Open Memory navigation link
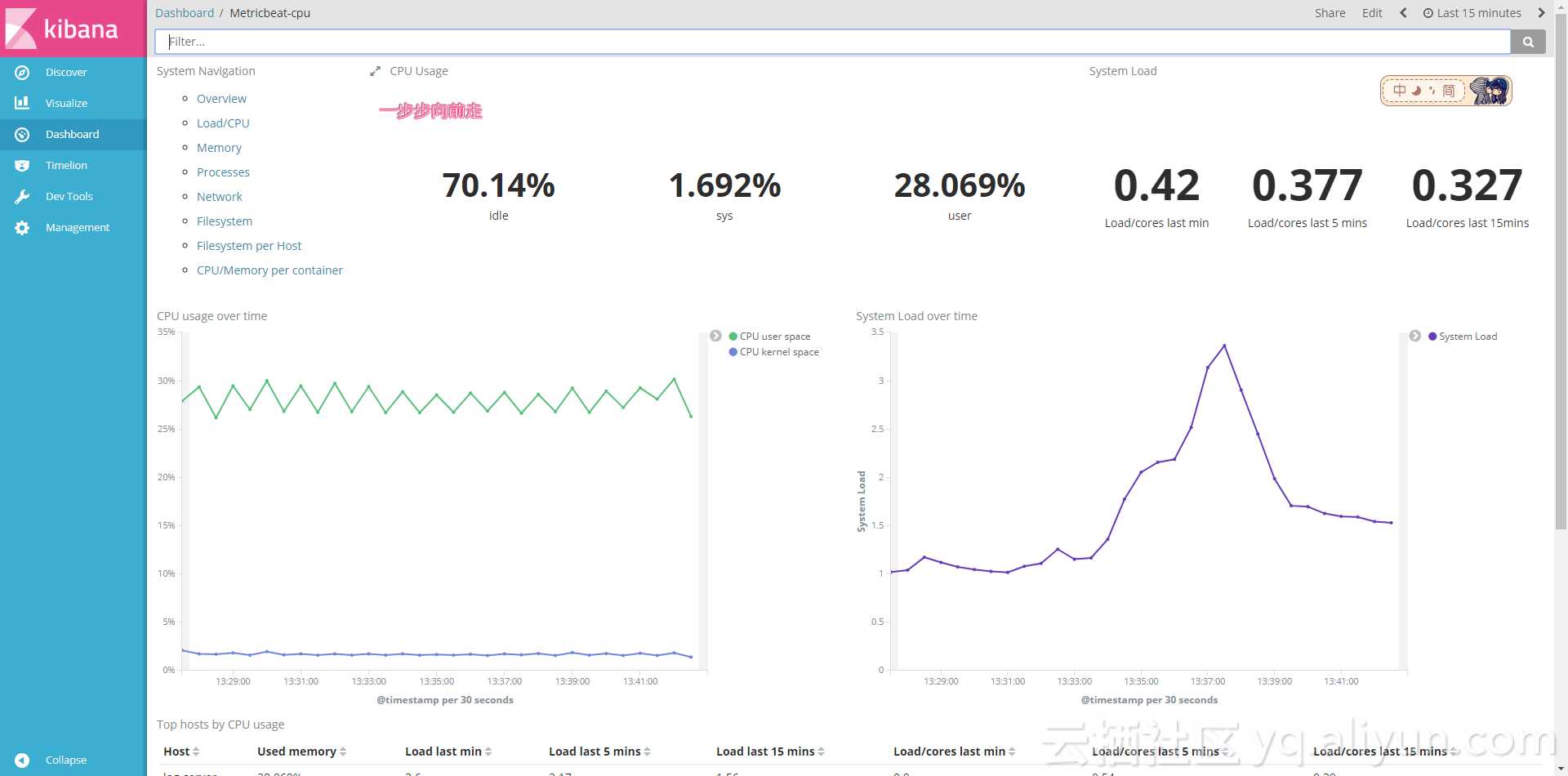 click(219, 148)
